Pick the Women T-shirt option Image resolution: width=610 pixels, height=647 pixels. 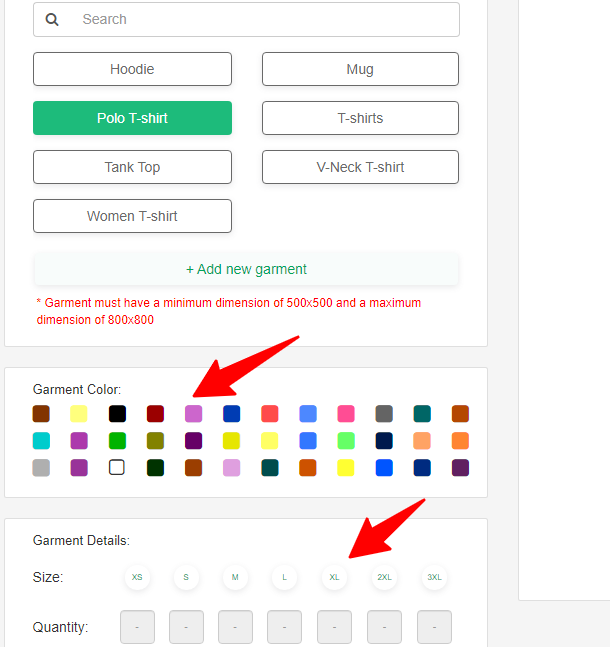coord(132,216)
